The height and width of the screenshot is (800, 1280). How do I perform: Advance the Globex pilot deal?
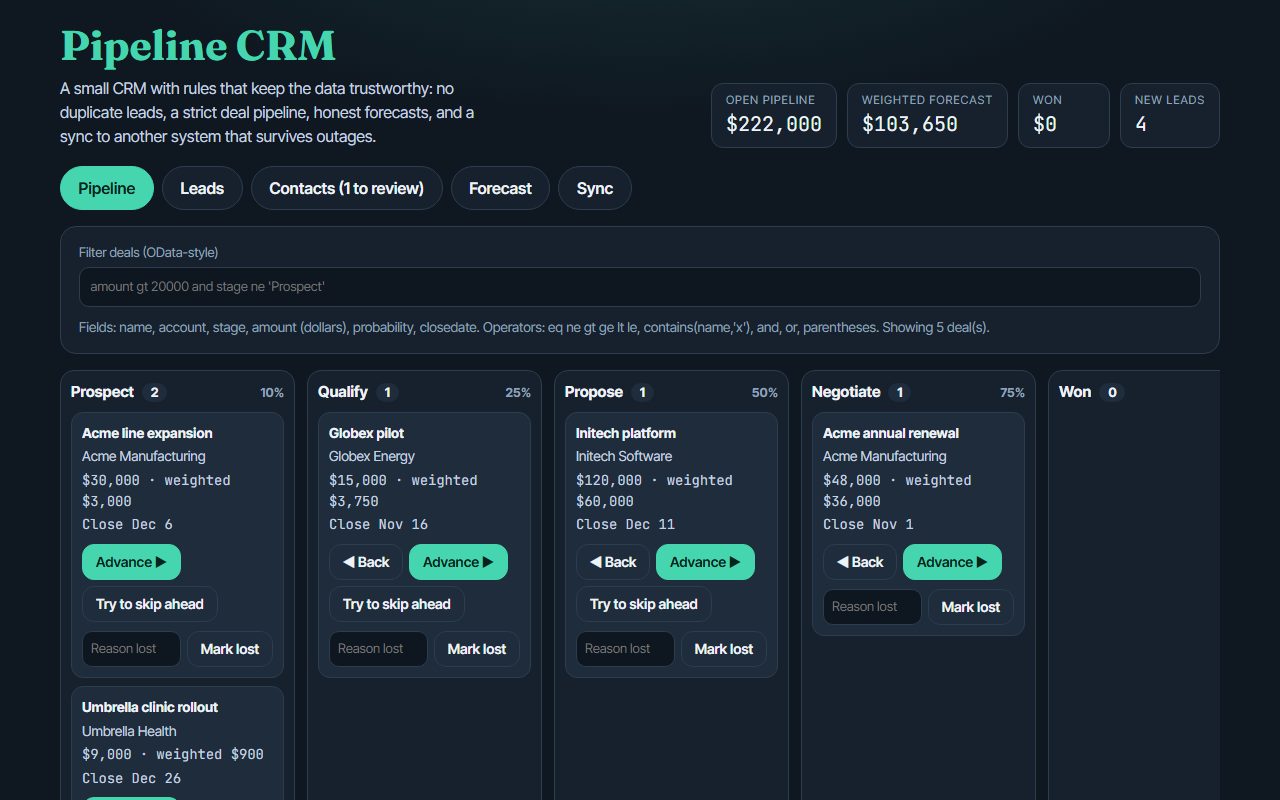click(x=458, y=562)
